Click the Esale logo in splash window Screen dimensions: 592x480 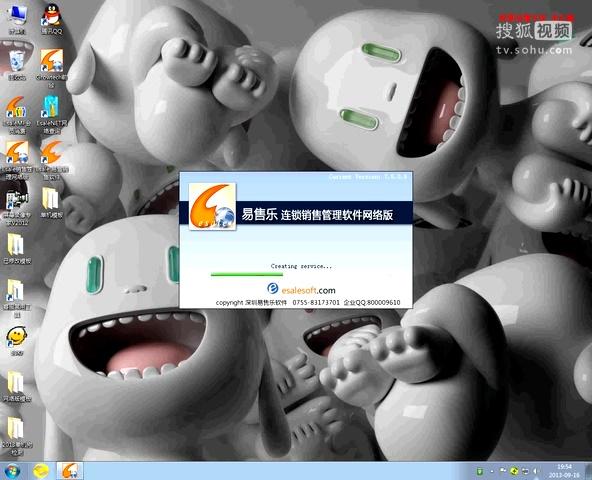point(212,206)
